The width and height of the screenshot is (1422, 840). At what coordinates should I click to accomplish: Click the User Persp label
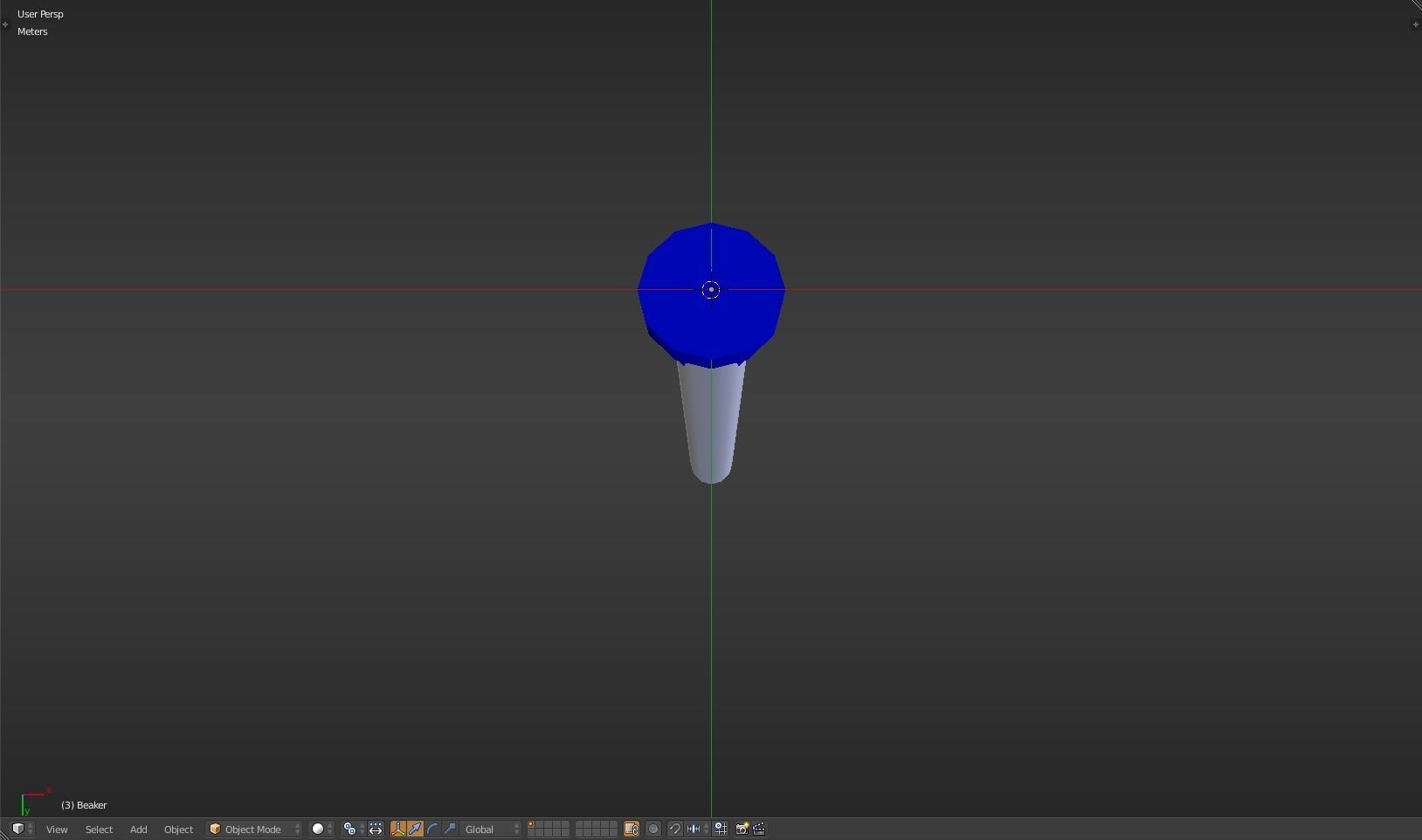tap(40, 14)
